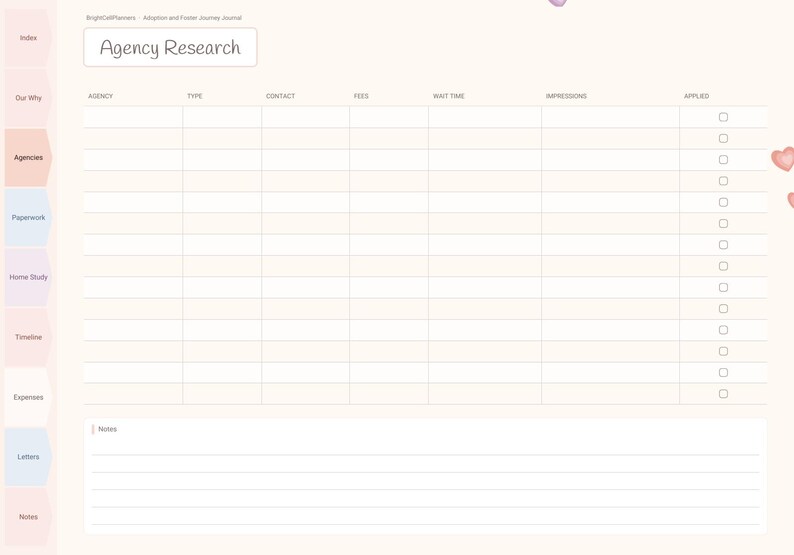Viewport: 794px width, 555px height.
Task: Click the Adoption and Foster Journey Journal text
Action: [192, 18]
